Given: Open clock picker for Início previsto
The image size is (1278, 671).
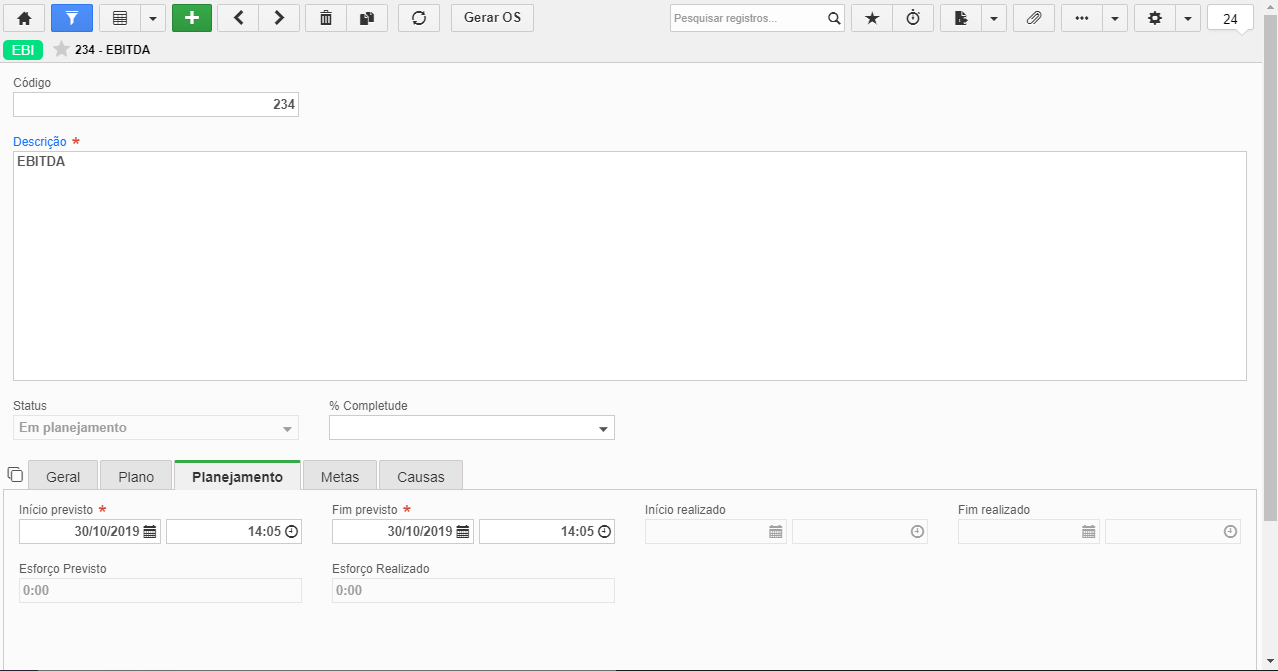Looking at the screenshot, I should click(x=292, y=532).
